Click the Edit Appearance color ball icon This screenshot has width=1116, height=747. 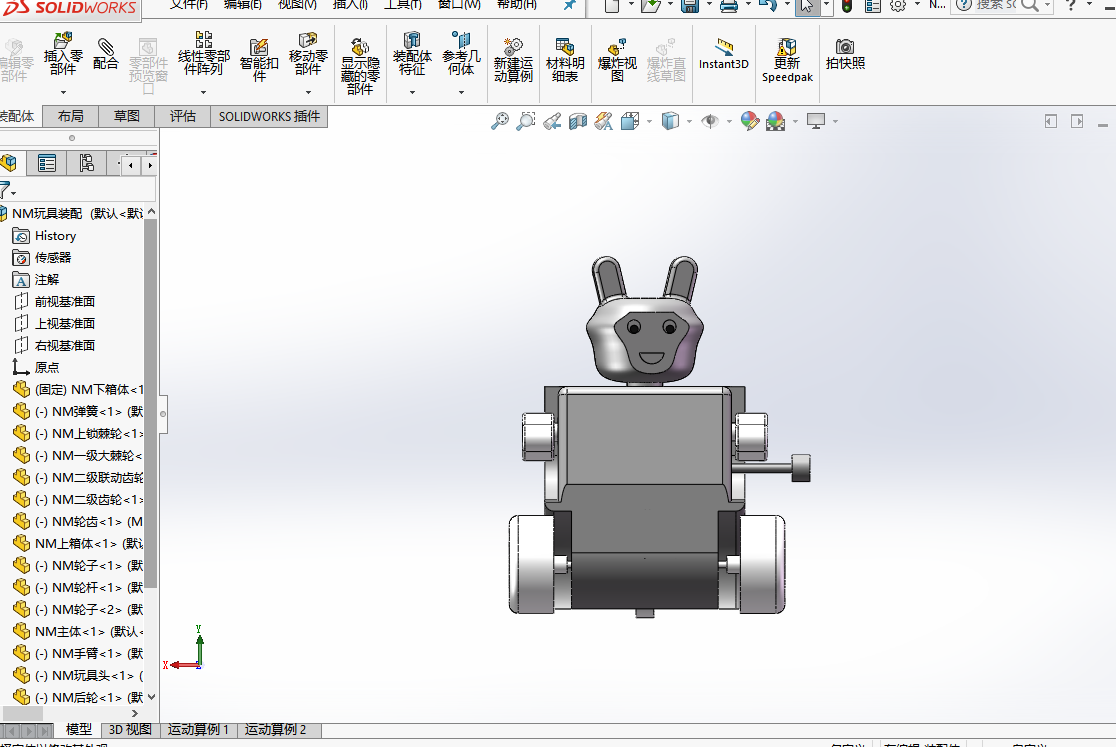(x=749, y=122)
